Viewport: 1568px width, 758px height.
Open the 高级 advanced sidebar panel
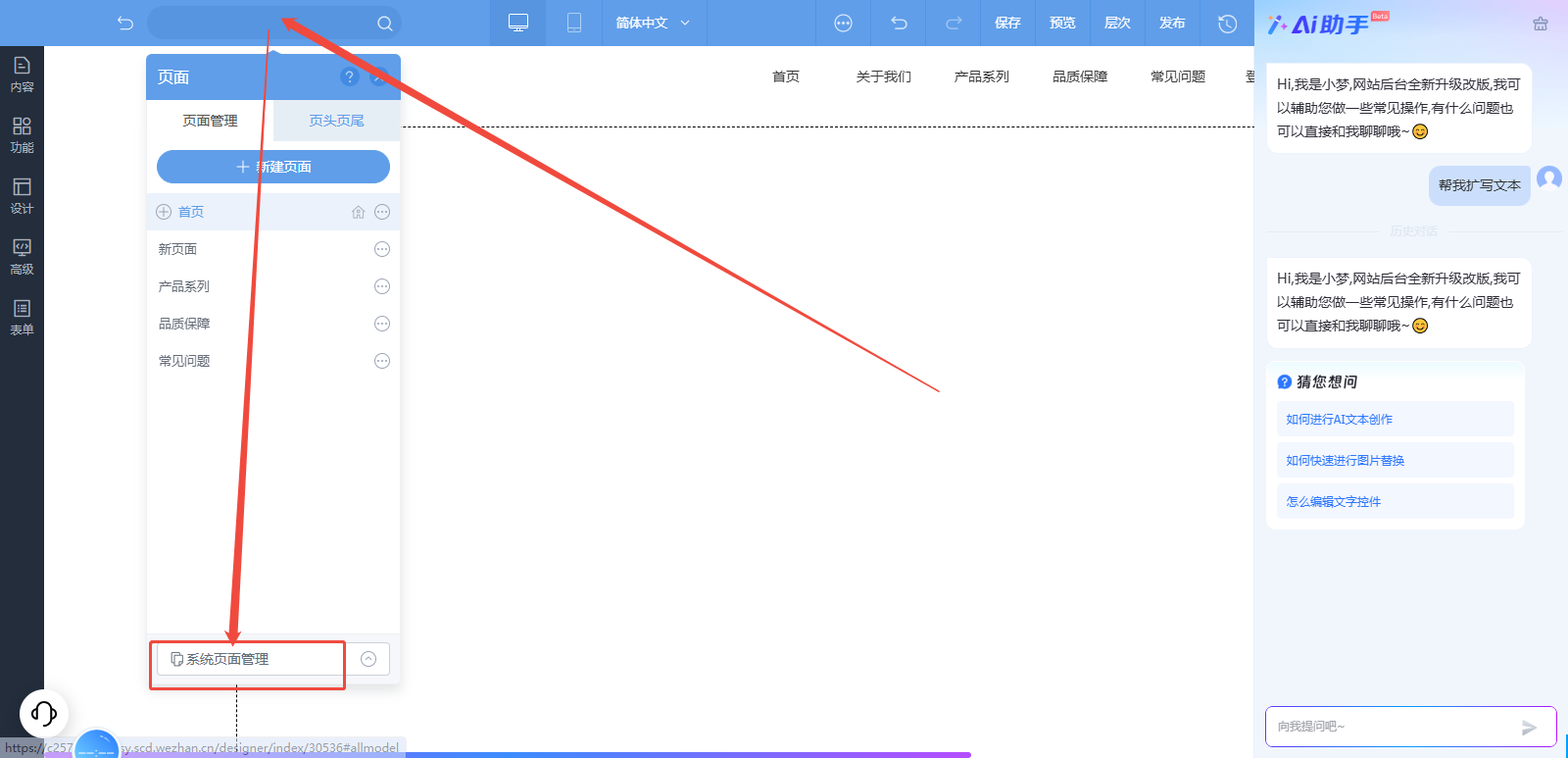point(22,257)
